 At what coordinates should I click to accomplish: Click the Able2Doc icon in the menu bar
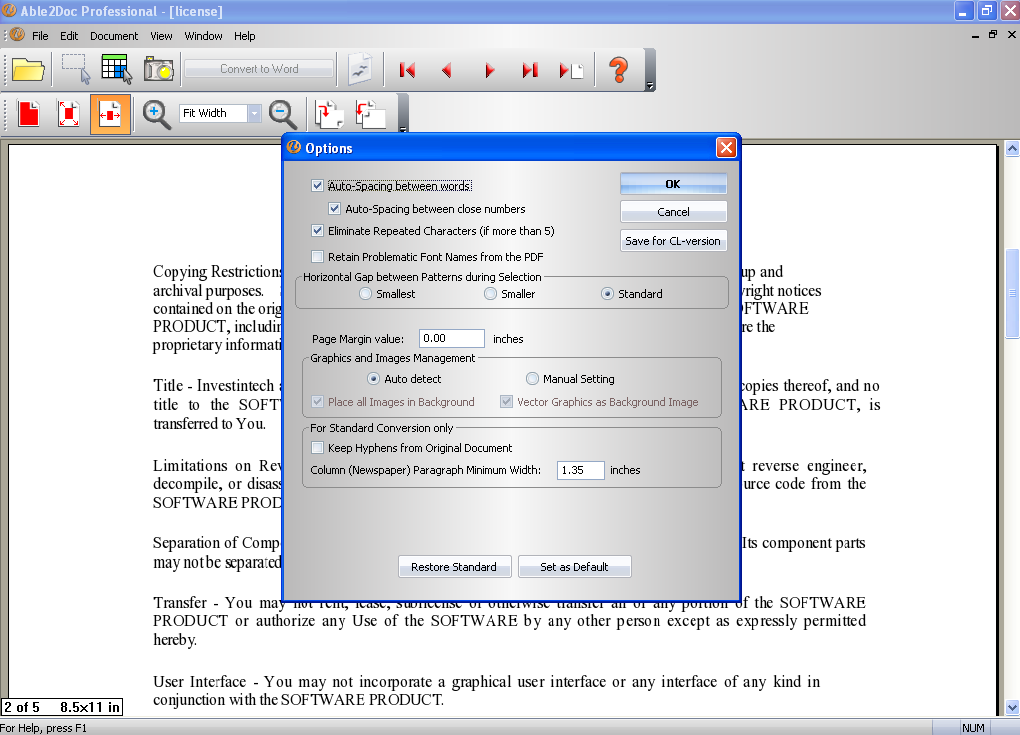pos(18,35)
